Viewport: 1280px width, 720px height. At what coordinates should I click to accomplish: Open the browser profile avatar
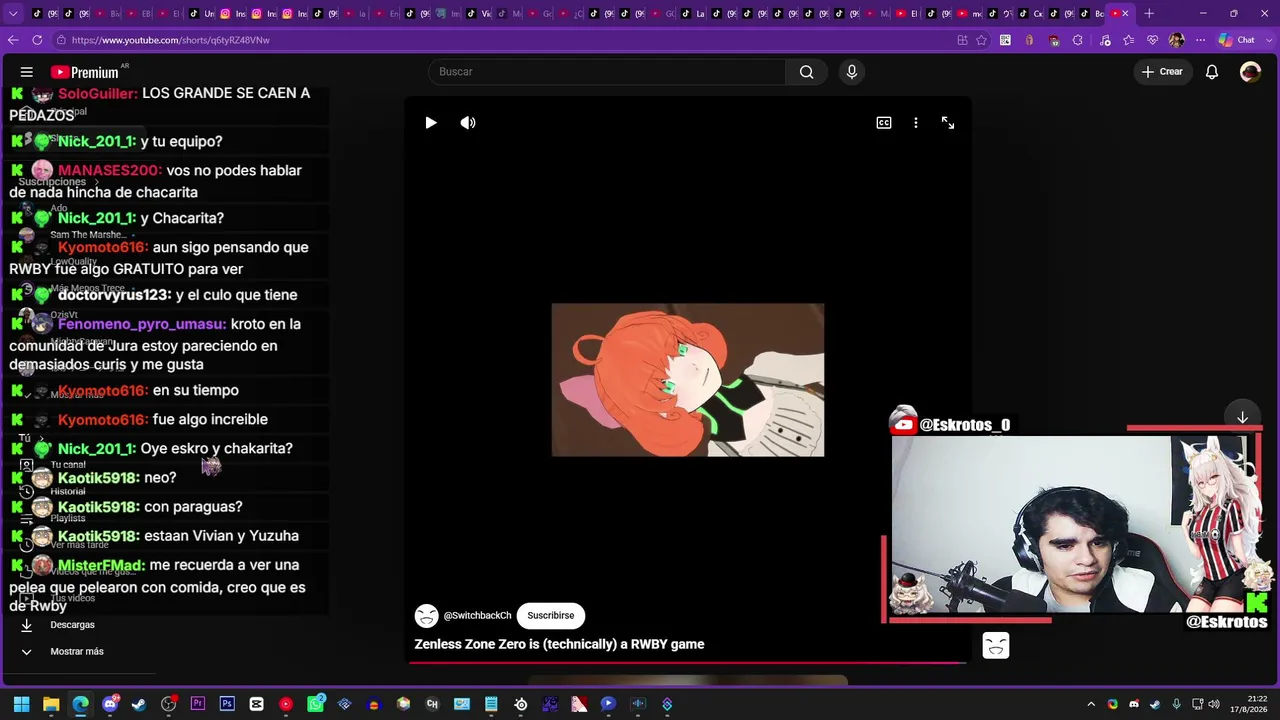pos(1176,40)
